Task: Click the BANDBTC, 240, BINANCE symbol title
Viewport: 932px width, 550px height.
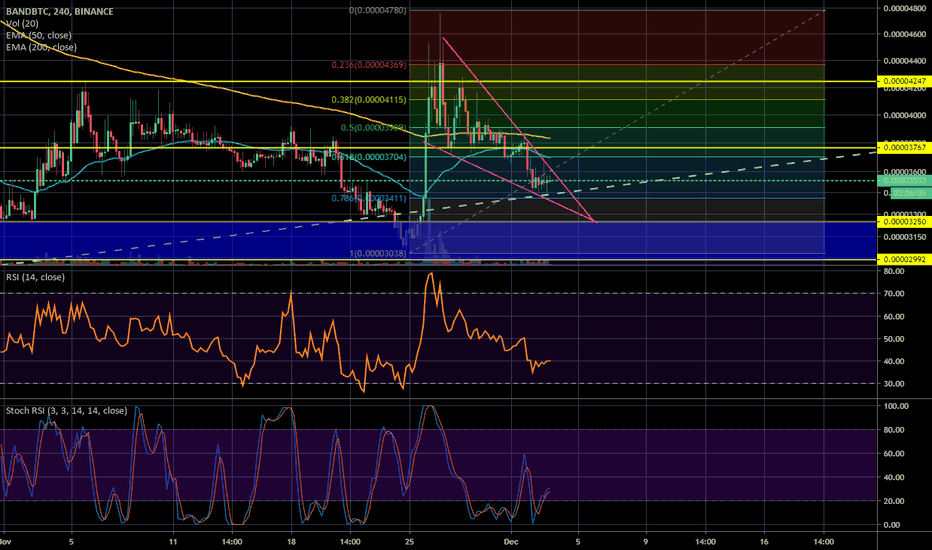Action: click(x=59, y=11)
